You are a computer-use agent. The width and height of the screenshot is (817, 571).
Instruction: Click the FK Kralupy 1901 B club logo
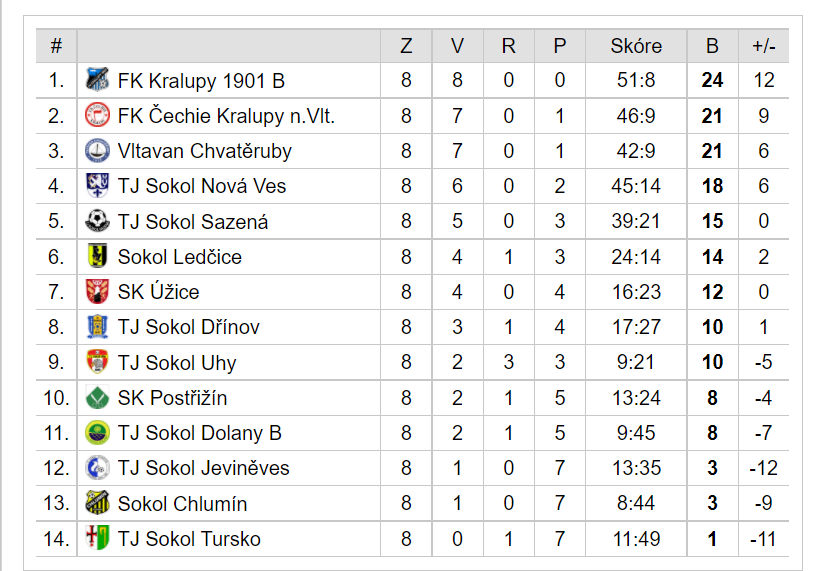[x=97, y=80]
